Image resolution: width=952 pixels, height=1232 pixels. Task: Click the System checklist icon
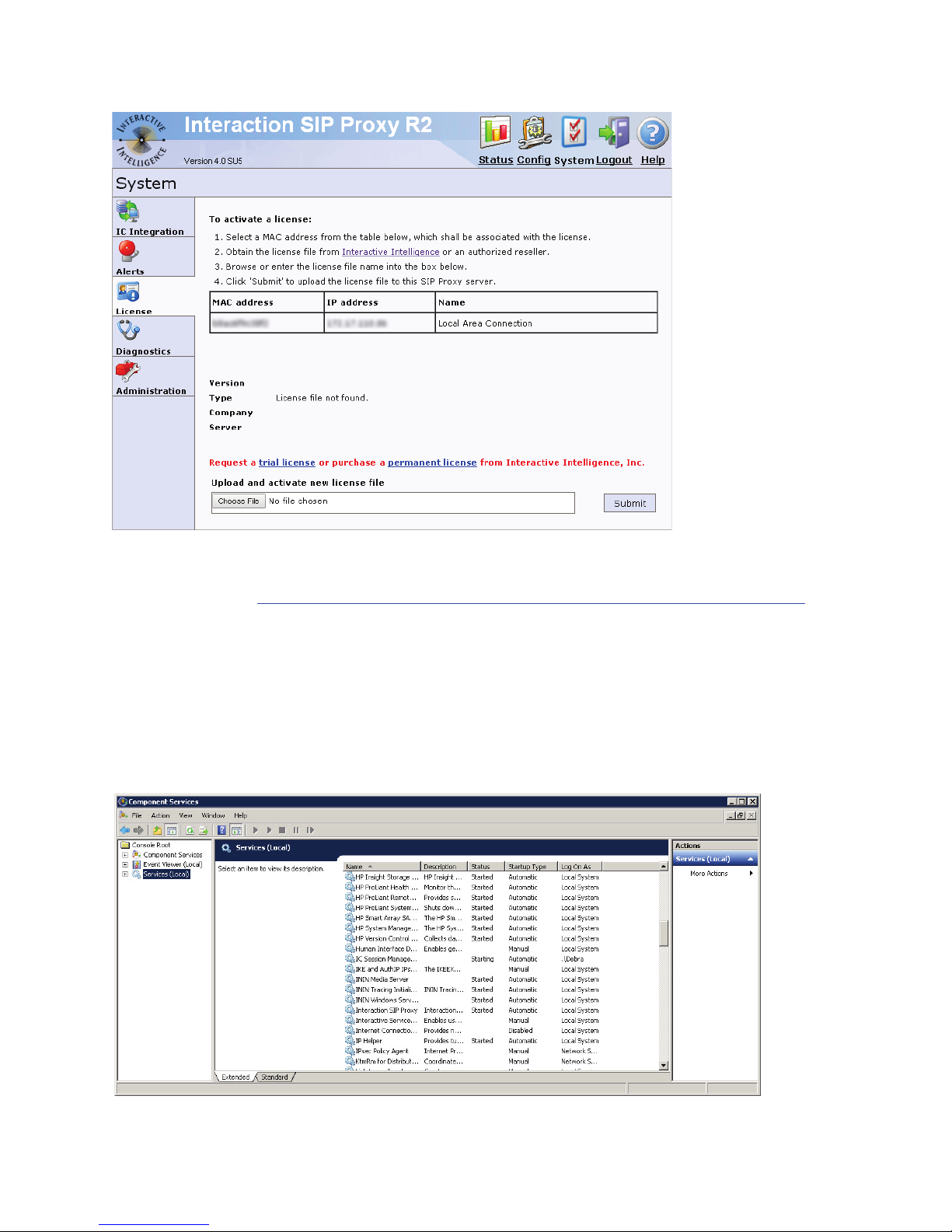click(x=574, y=132)
